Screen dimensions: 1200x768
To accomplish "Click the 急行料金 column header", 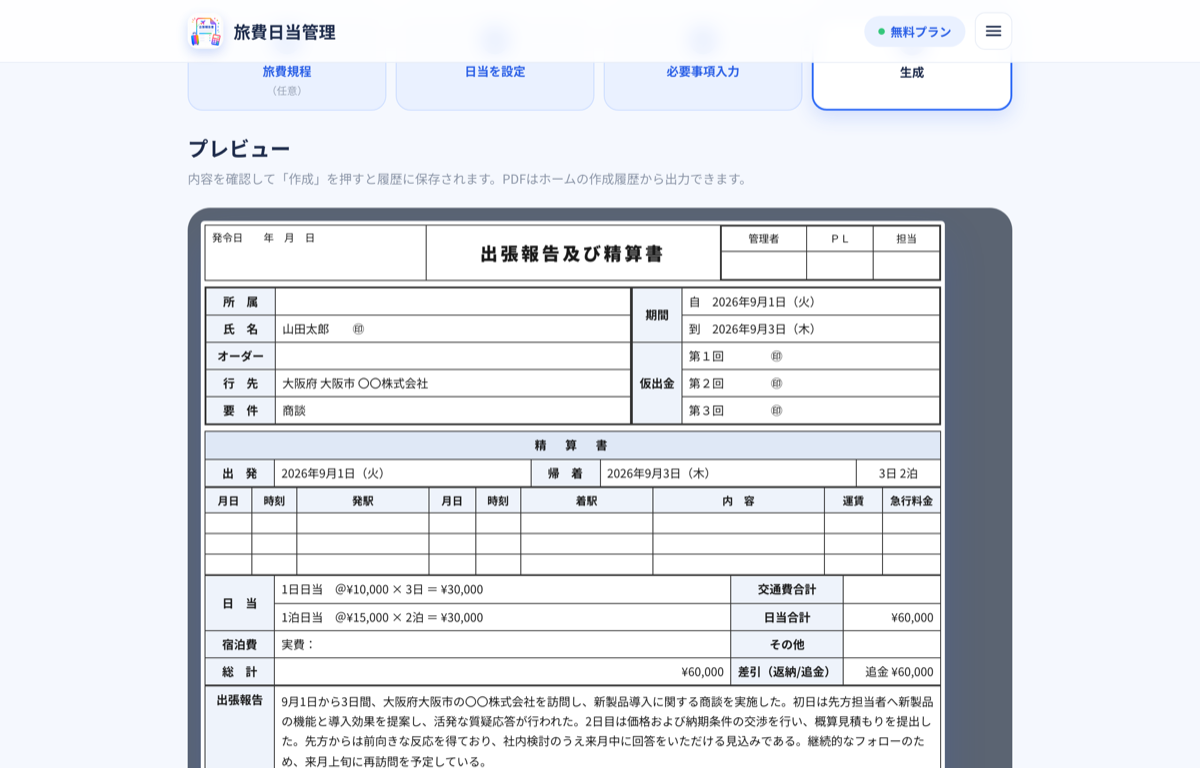I will [912, 501].
